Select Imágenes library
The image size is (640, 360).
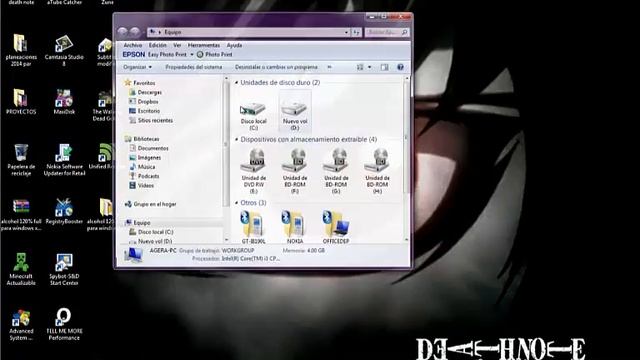point(145,158)
